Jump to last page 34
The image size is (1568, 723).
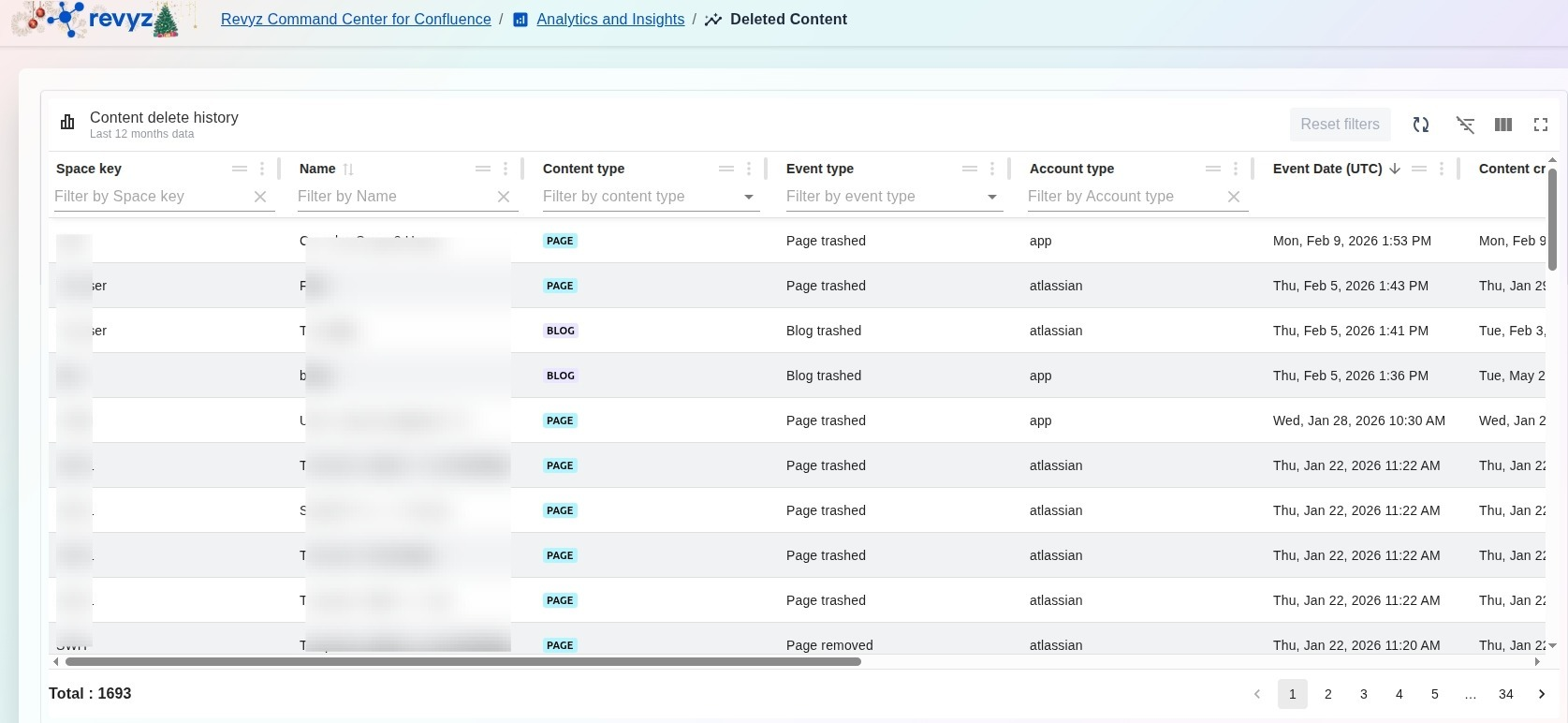[1505, 694]
